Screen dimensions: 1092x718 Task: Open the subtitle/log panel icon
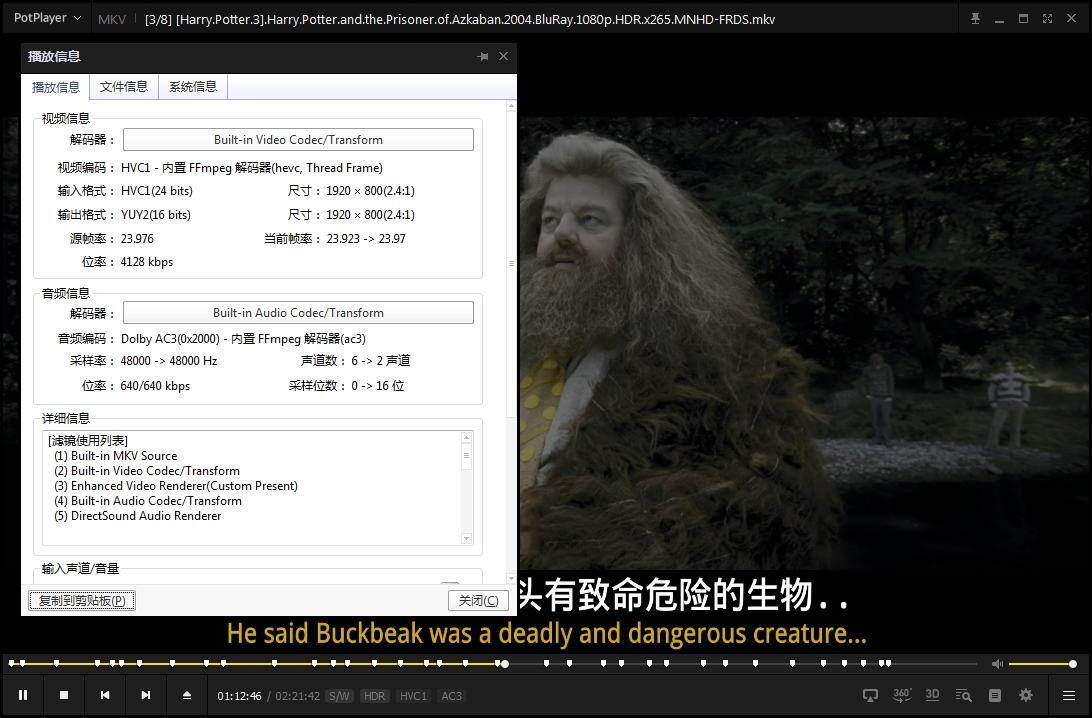pyautogui.click(x=994, y=695)
